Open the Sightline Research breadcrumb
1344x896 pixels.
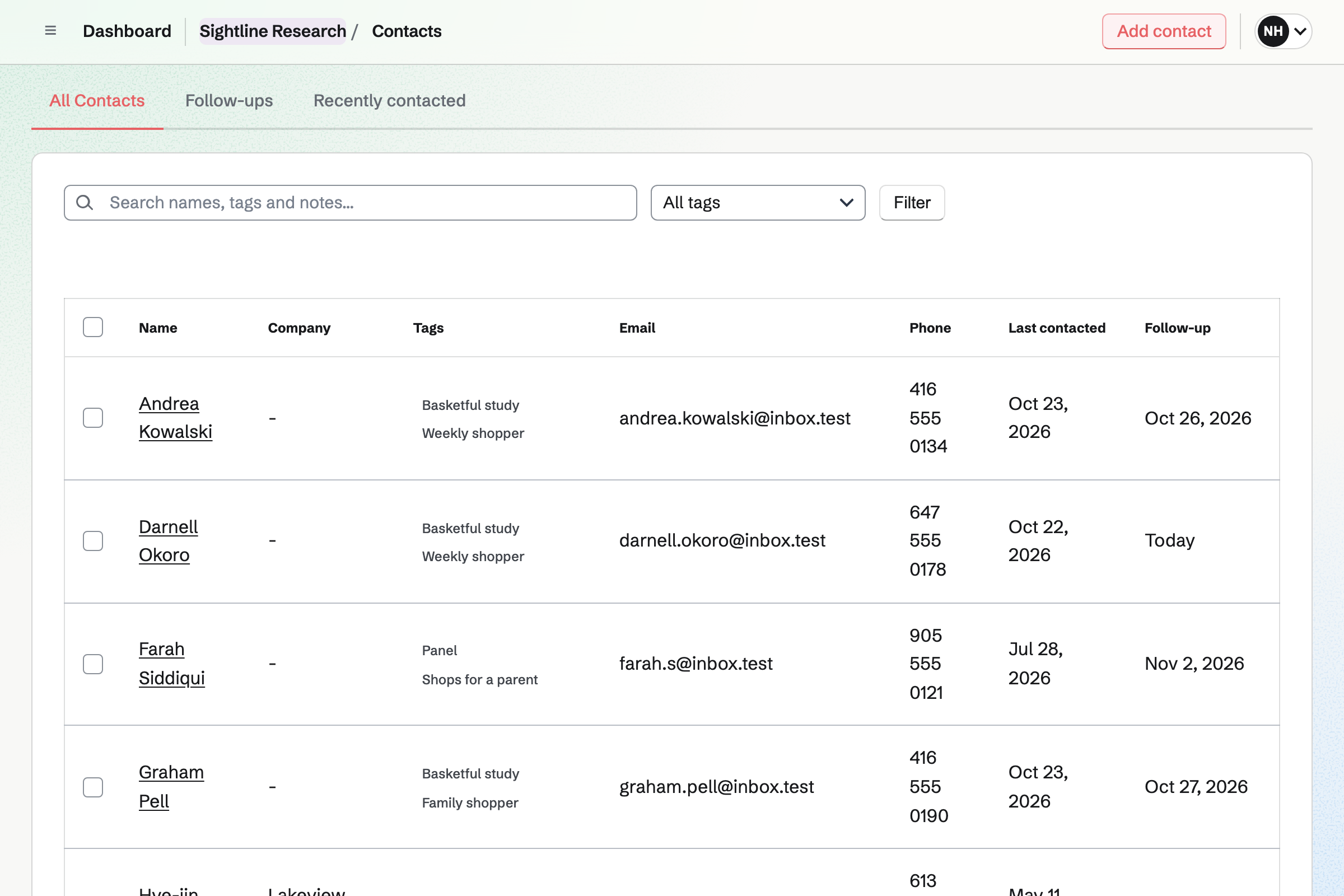(273, 31)
